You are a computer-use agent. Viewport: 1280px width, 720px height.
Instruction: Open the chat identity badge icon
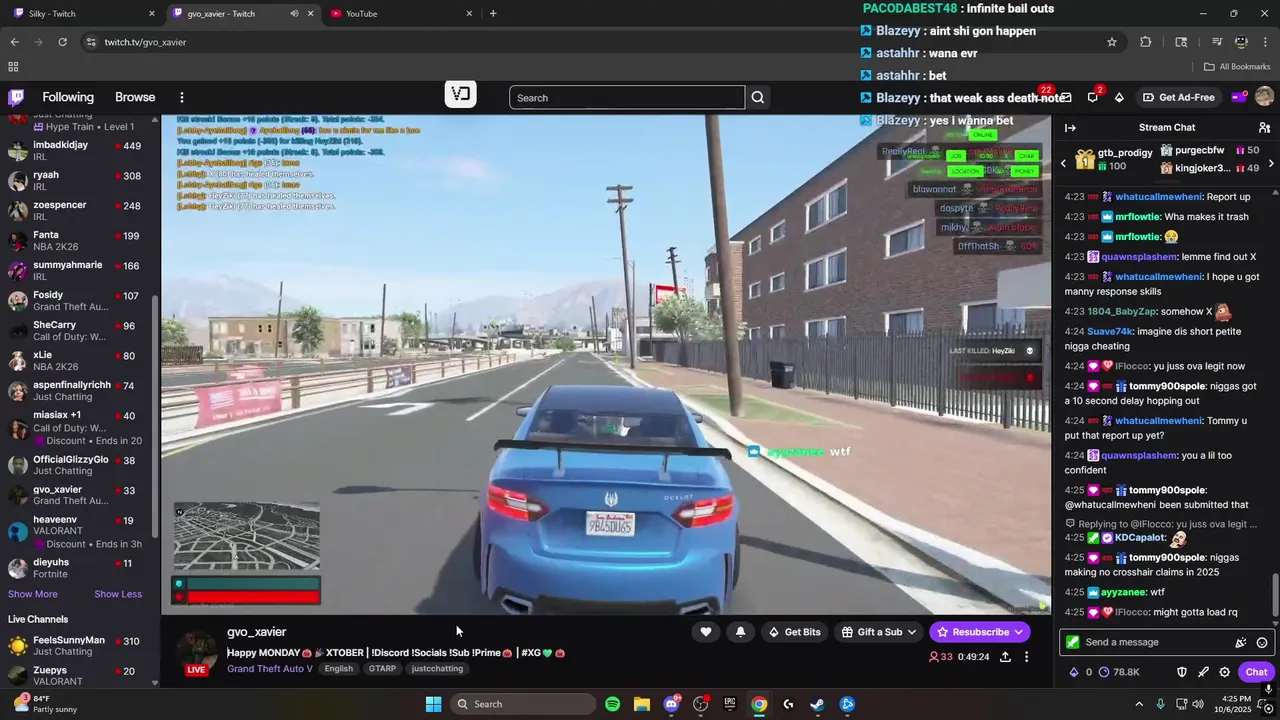[x=1073, y=642]
